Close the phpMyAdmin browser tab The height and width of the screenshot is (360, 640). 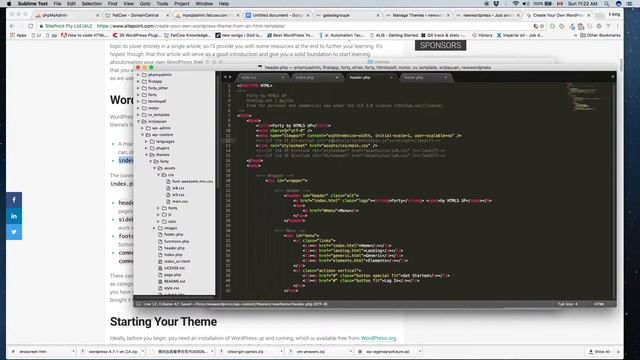[x=97, y=15]
